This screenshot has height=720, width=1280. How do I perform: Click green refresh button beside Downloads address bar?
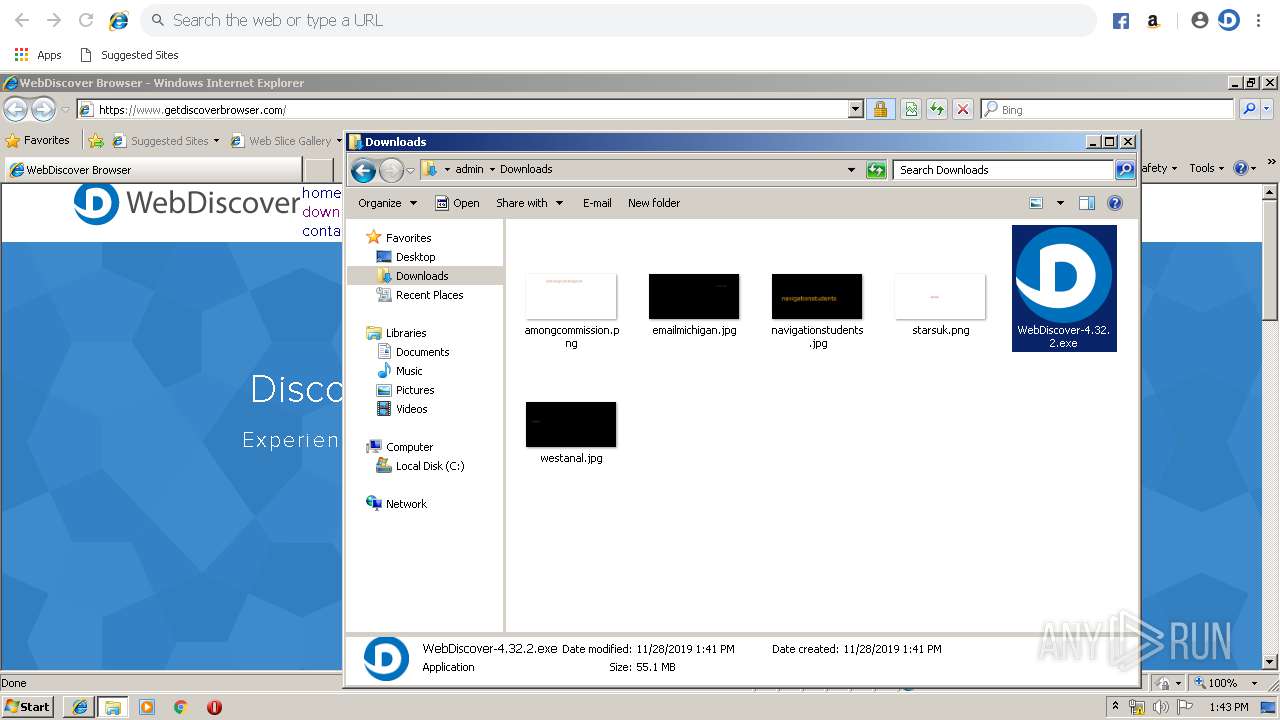pos(876,170)
